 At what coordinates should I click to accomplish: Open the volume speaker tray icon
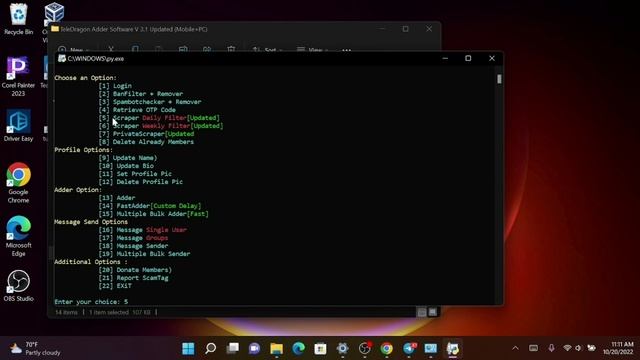(578, 348)
